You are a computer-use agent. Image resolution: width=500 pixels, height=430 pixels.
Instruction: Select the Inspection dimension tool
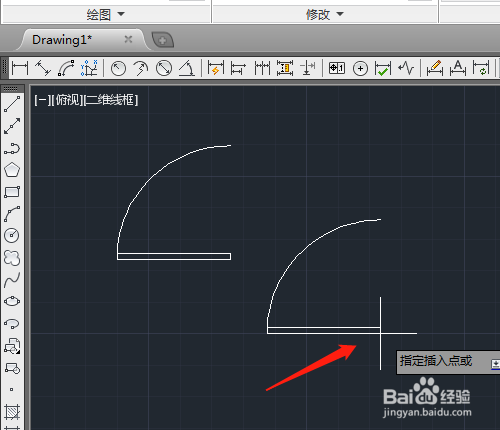[x=383, y=69]
